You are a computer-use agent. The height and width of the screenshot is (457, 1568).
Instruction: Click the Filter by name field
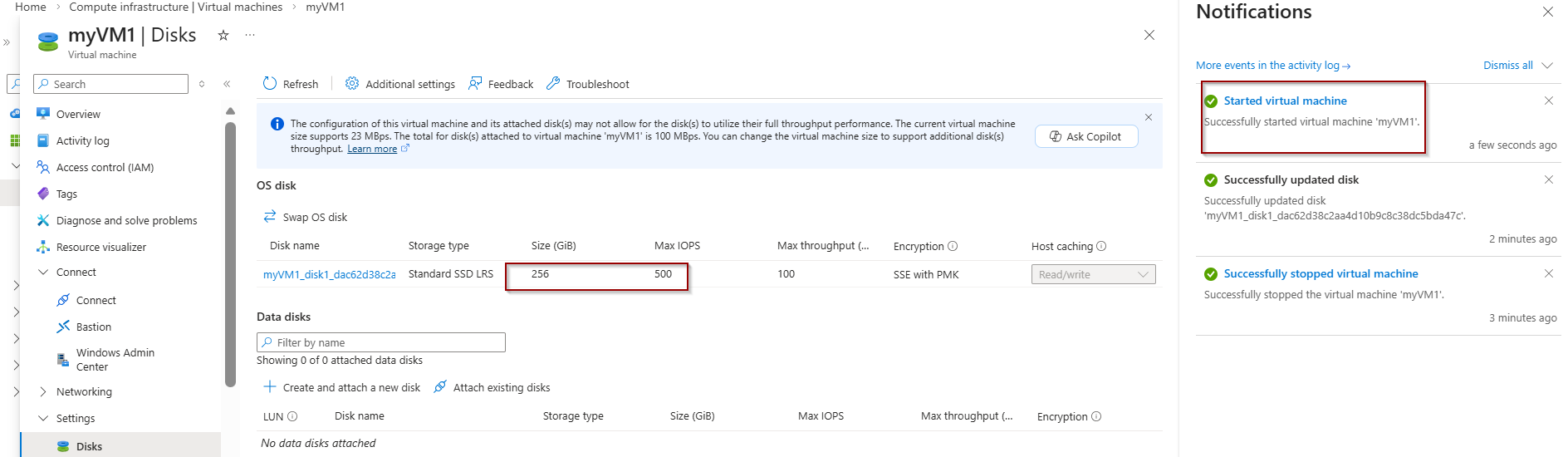click(381, 342)
